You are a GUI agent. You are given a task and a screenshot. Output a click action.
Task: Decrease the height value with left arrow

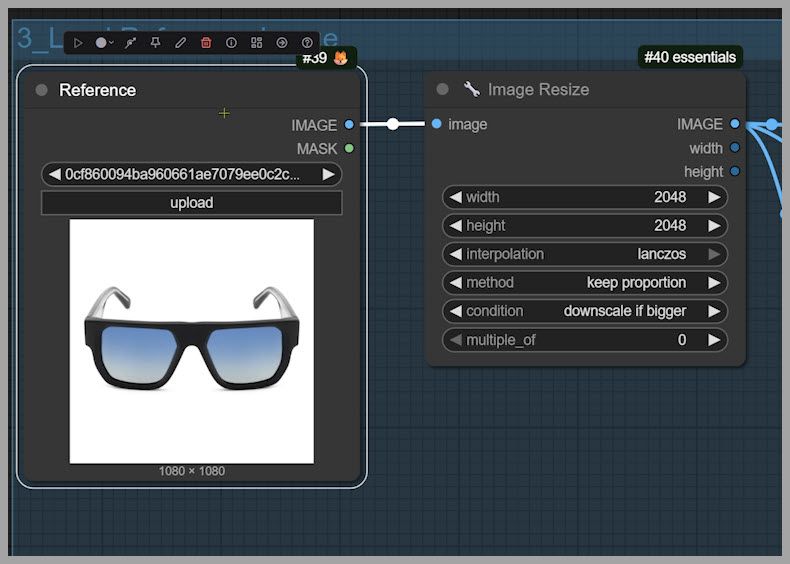456,226
